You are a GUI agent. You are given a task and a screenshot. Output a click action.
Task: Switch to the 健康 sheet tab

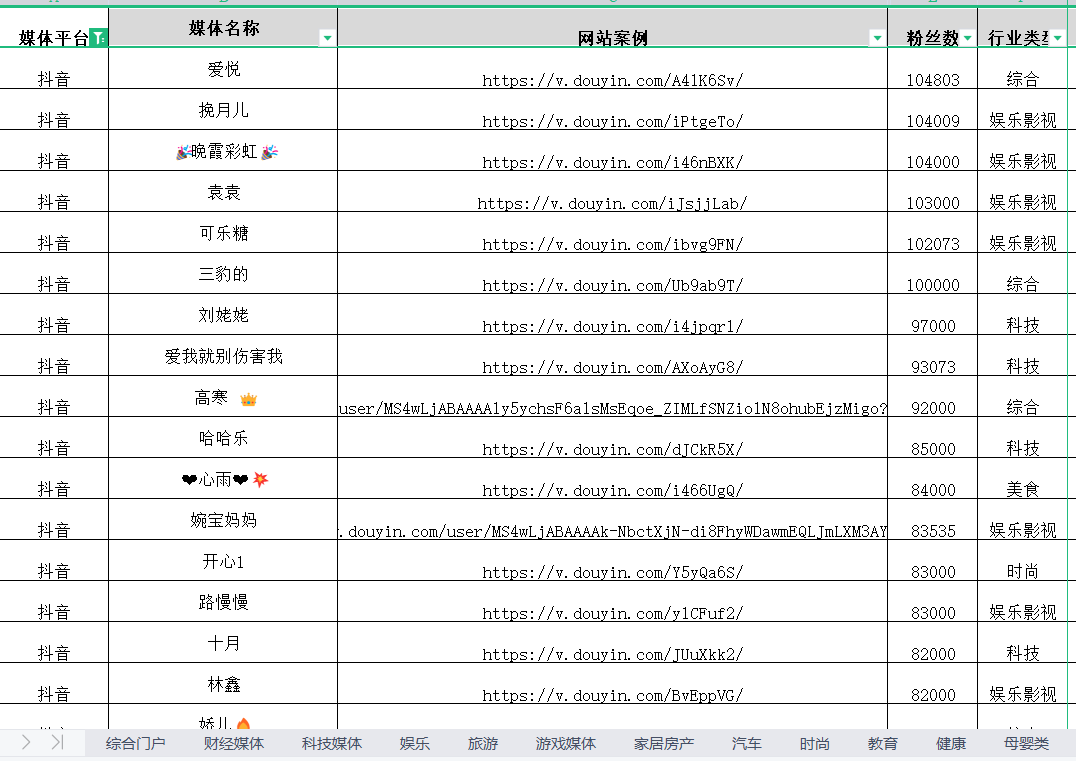(950, 743)
